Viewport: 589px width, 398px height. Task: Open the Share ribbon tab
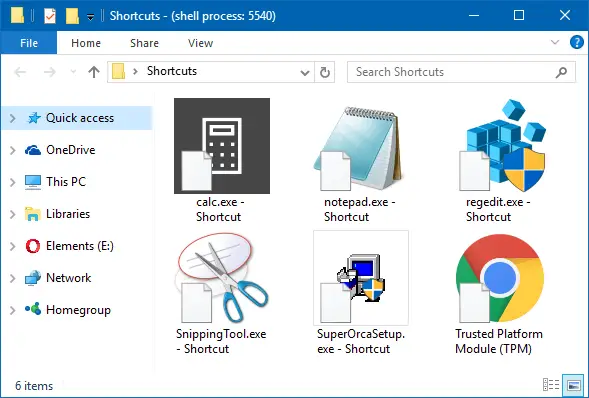click(144, 43)
